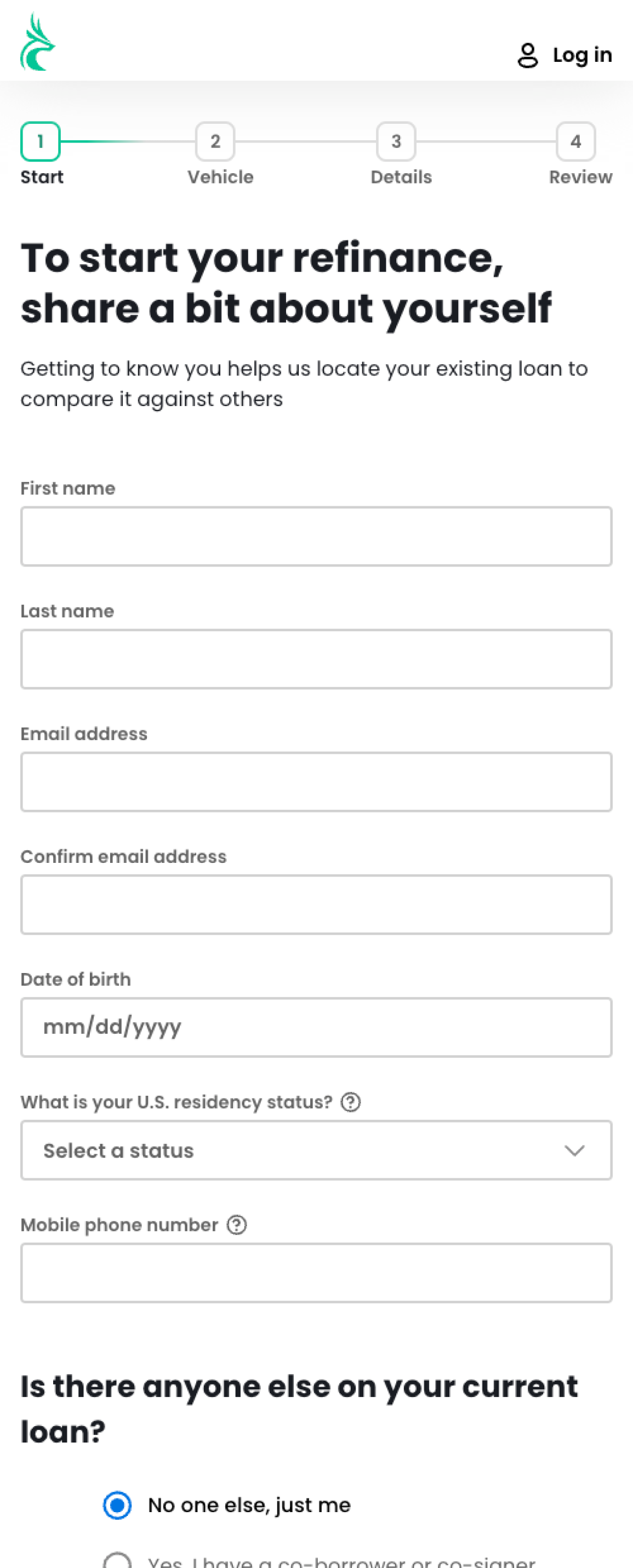
Task: Open help for residency status question
Action: (351, 1102)
